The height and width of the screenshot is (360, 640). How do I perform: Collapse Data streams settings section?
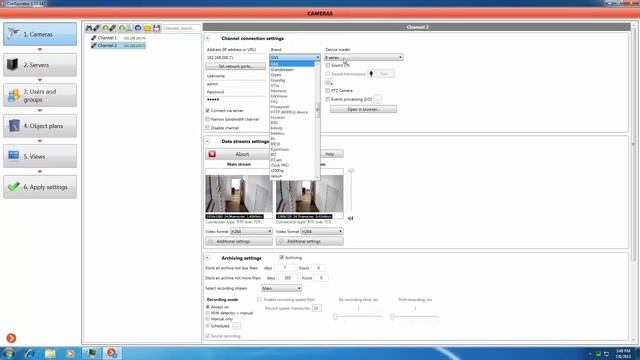coord(207,141)
